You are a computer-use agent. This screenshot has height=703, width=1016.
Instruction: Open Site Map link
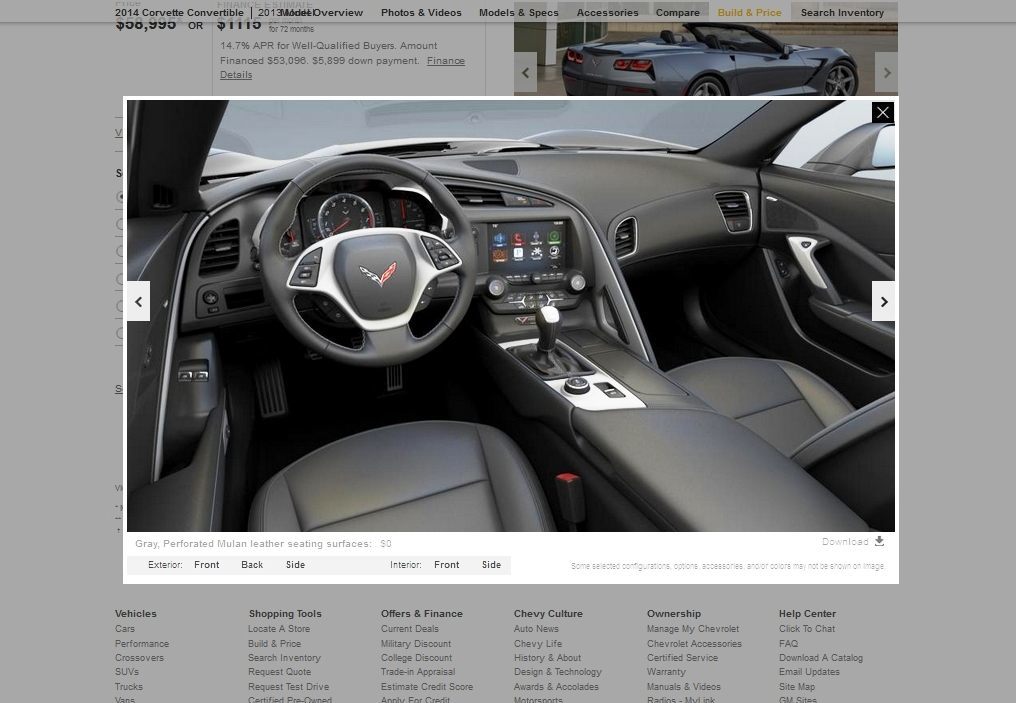797,687
